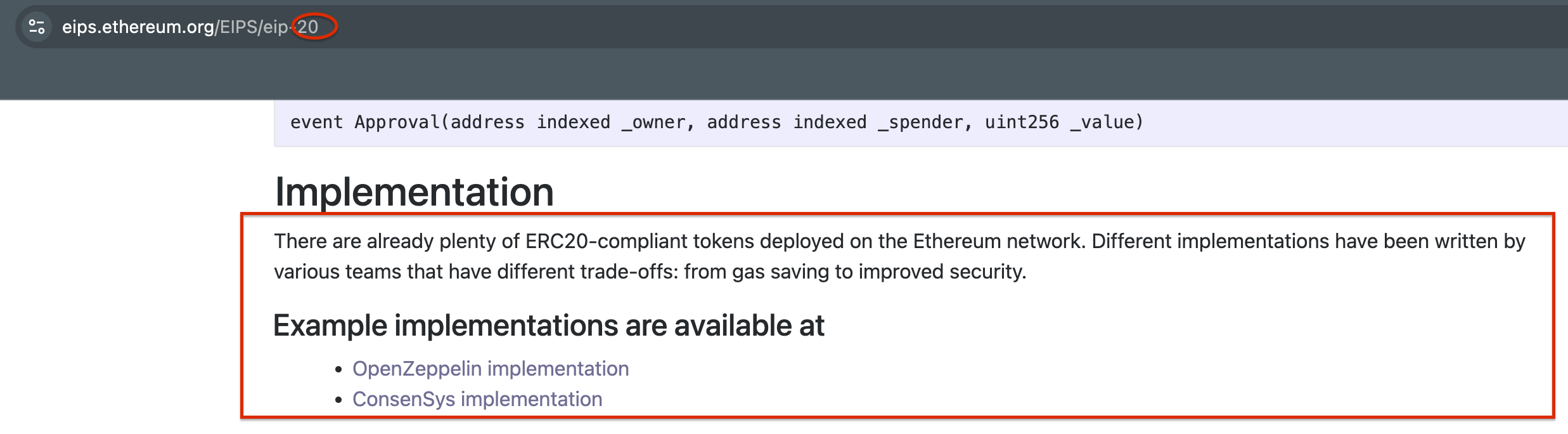Screen dimensions: 1568x434
Task: Click uint256 _value in the code line
Action: 1058,122
